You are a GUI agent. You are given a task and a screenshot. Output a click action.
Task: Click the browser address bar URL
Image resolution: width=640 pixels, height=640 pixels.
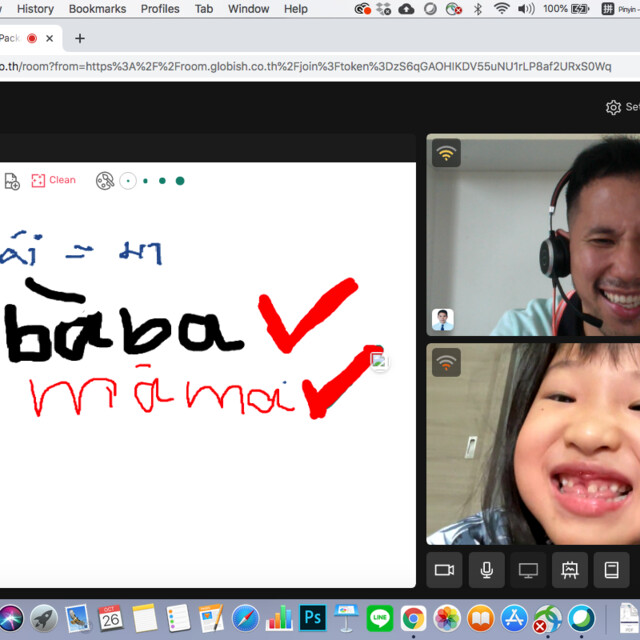tap(305, 67)
